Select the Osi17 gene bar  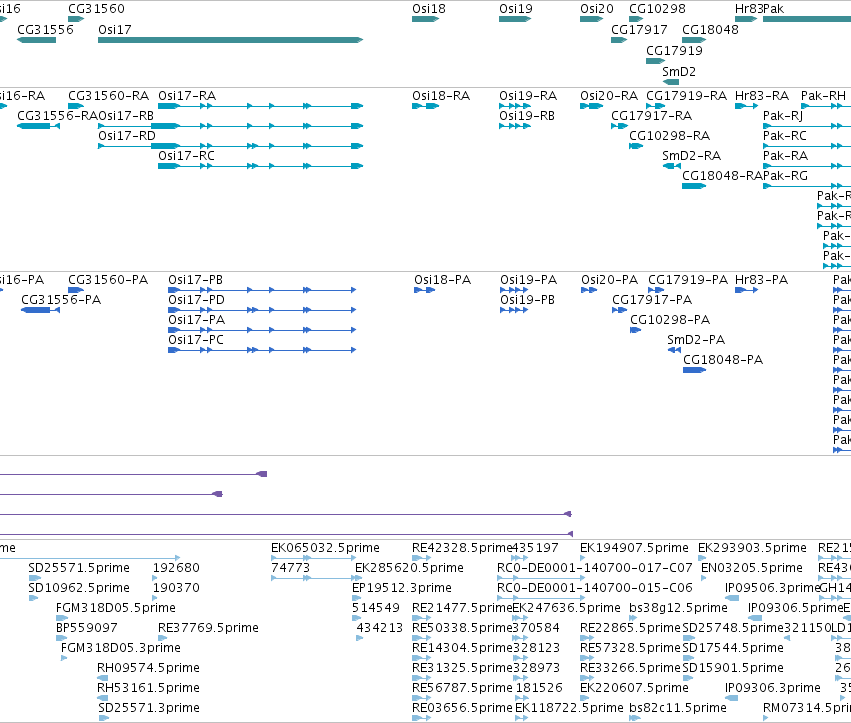tap(231, 40)
